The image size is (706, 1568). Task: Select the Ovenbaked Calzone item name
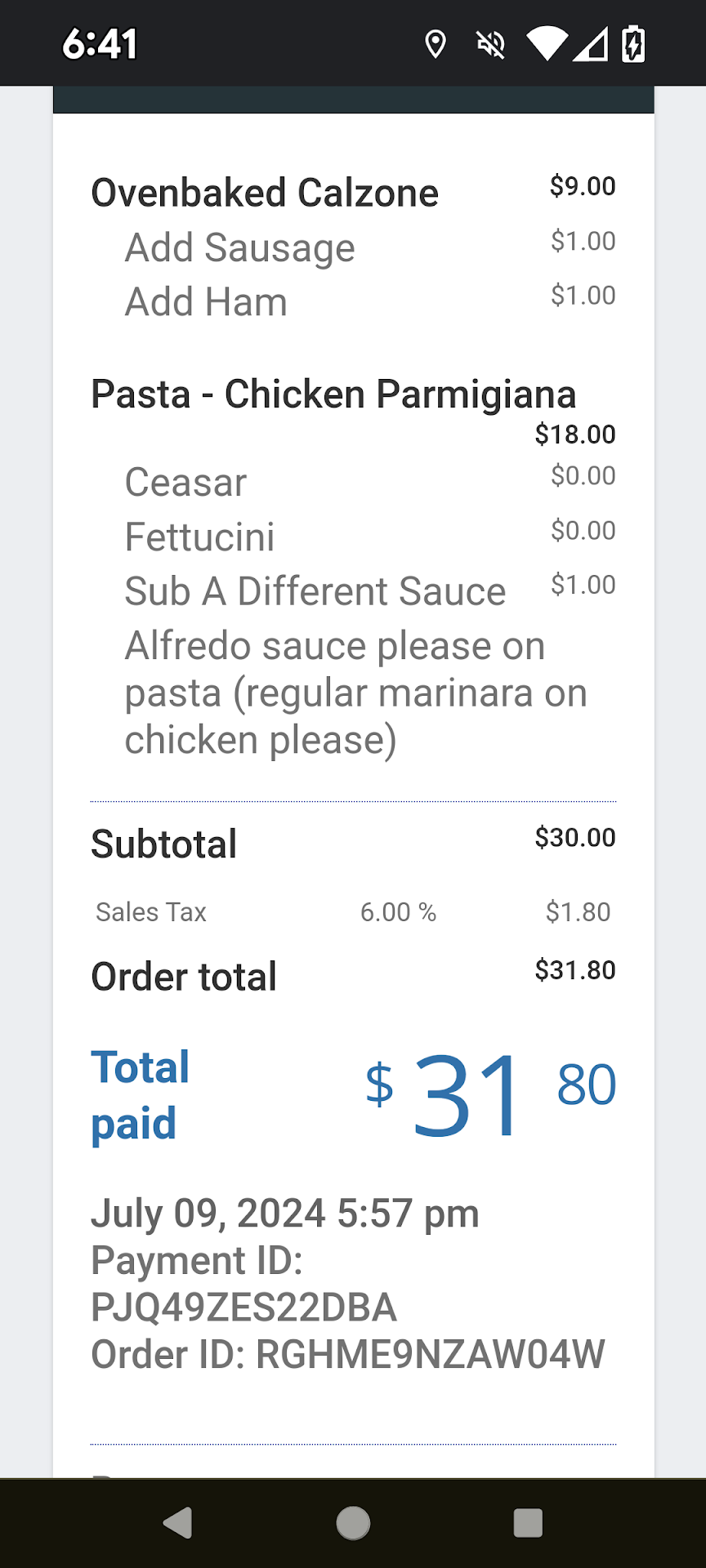tap(265, 194)
